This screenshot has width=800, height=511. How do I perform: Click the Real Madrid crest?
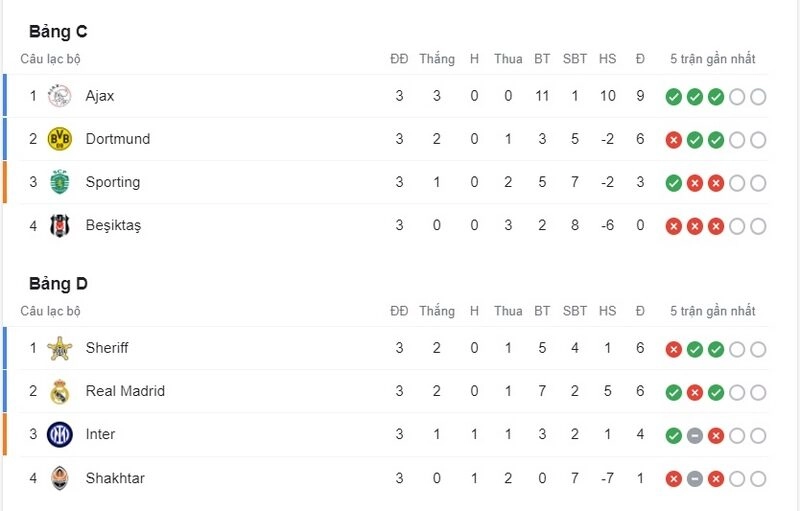[x=59, y=392]
